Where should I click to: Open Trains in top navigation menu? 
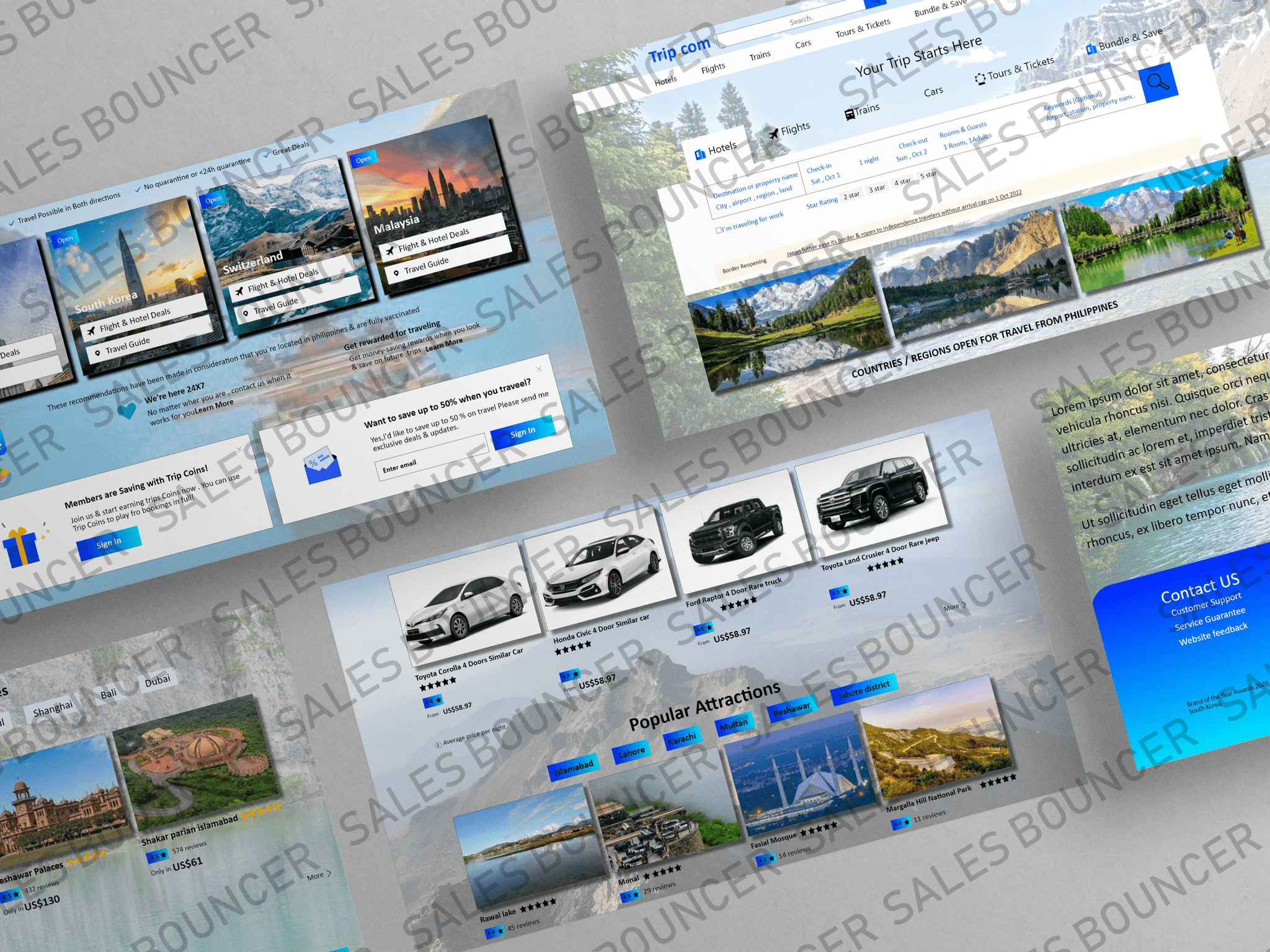pos(760,55)
